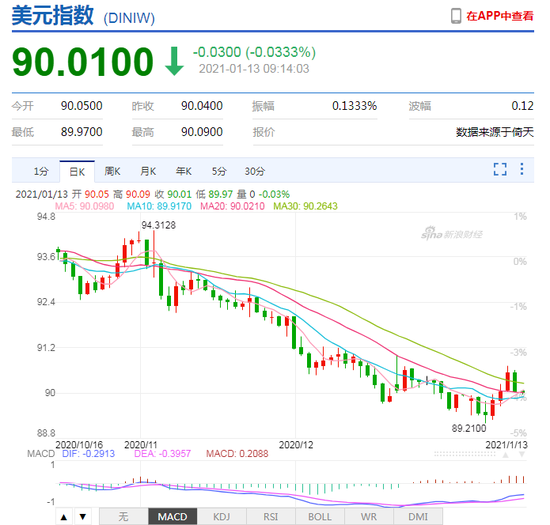Select the WR indicator button
Image resolution: width=550 pixels, height=525 pixels.
click(x=369, y=516)
